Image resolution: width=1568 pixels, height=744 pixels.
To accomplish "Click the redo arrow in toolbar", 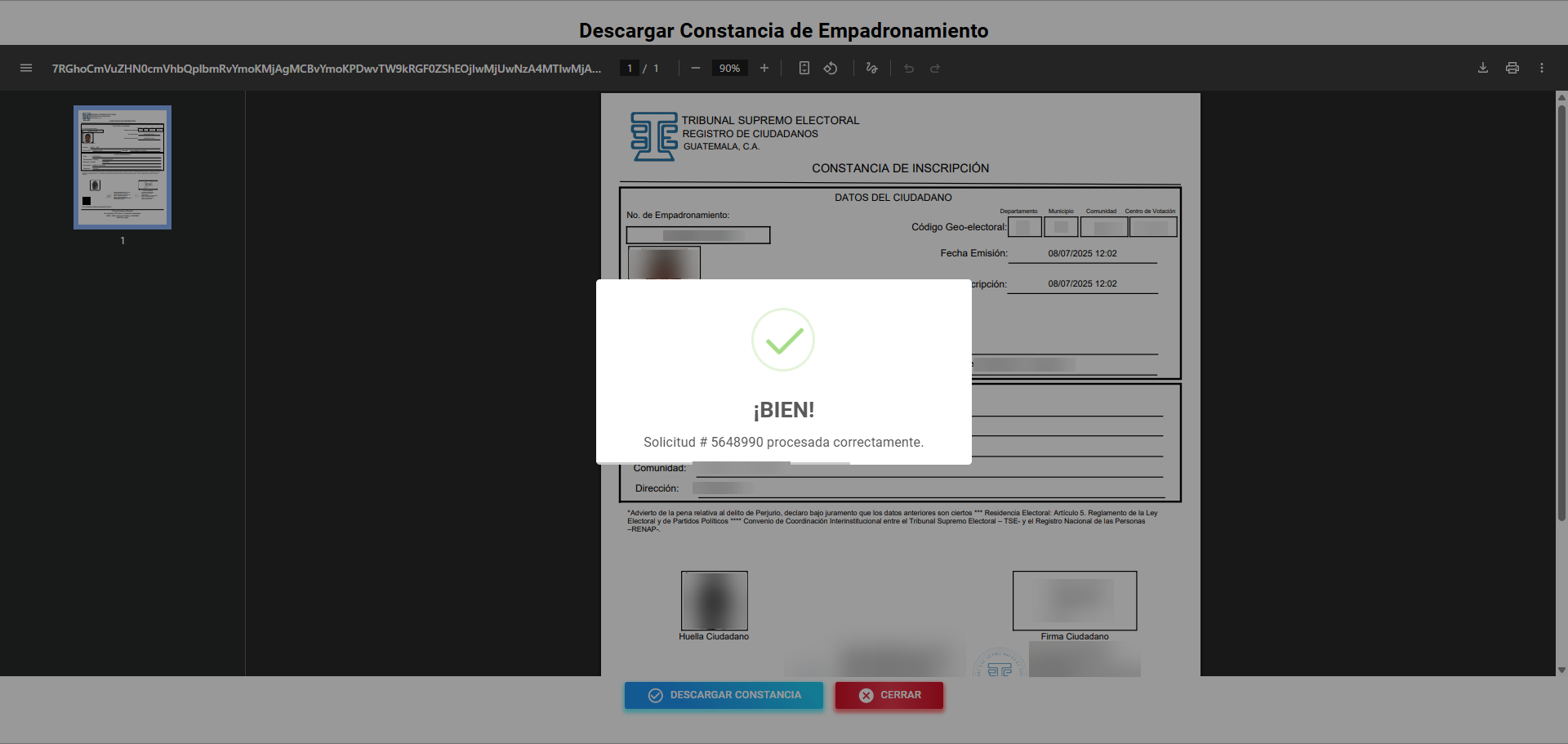I will pyautogui.click(x=935, y=69).
